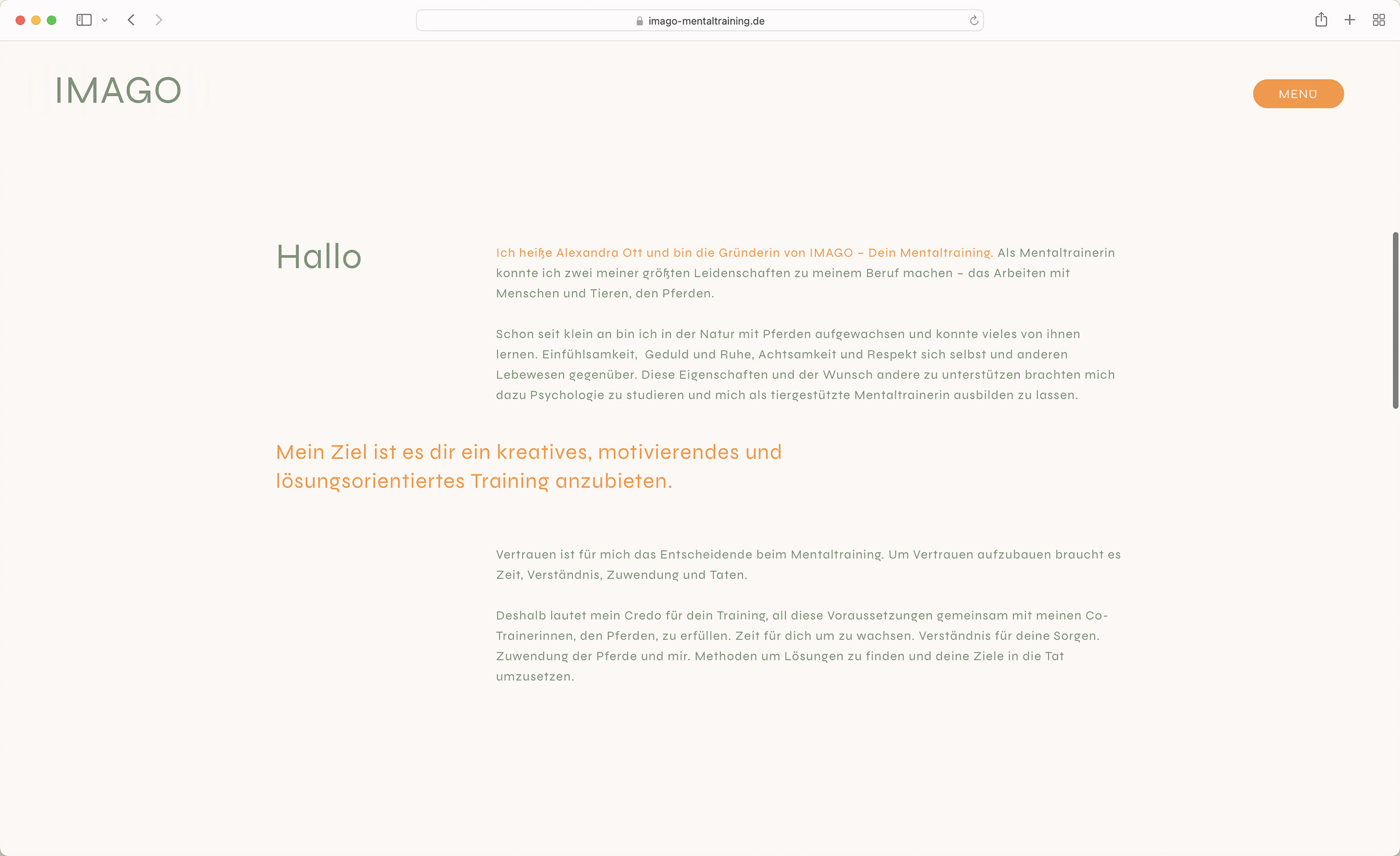Open the sidebar options dropdown chevron

click(105, 21)
